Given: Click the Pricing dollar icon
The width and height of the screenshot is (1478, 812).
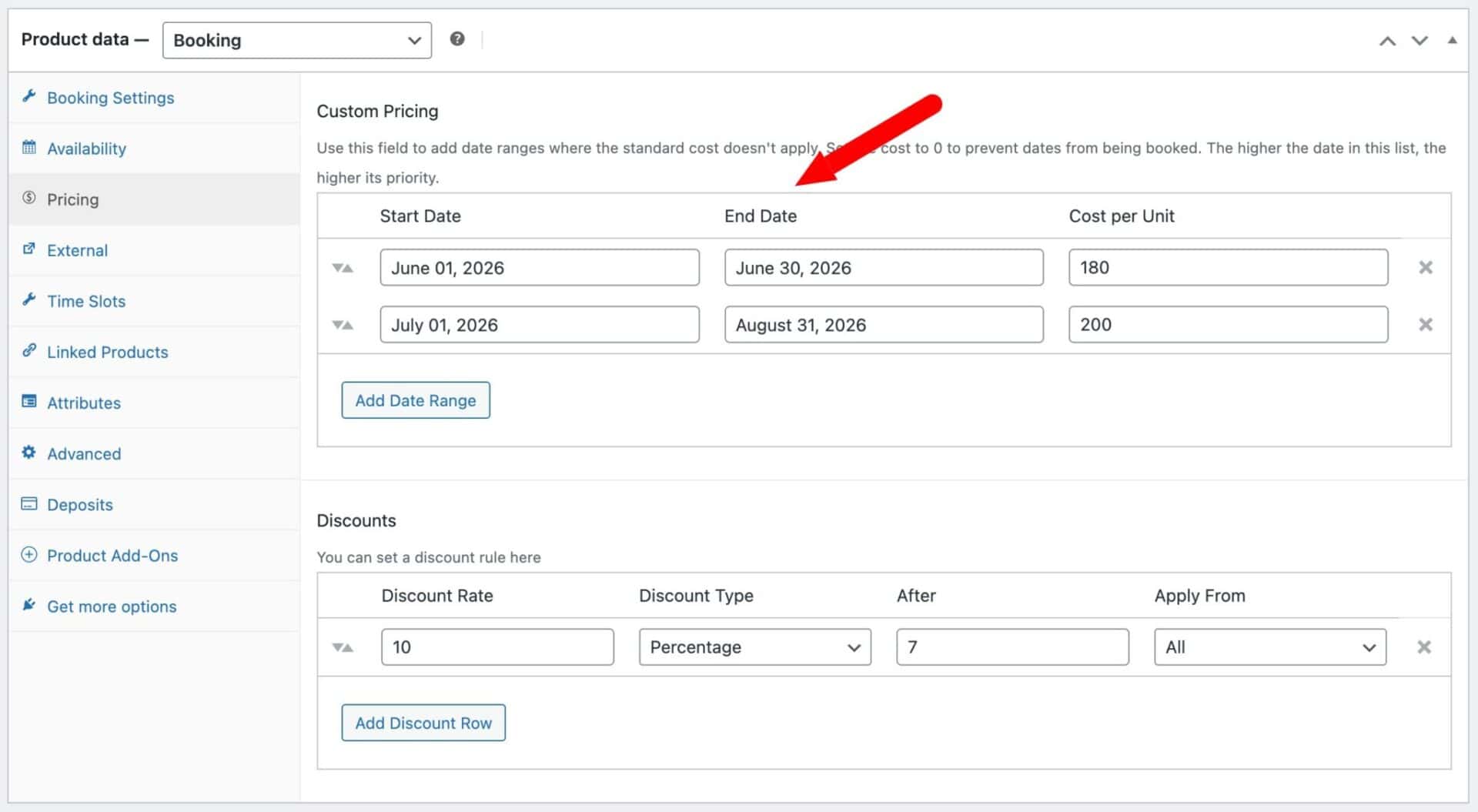Looking at the screenshot, I should (29, 197).
